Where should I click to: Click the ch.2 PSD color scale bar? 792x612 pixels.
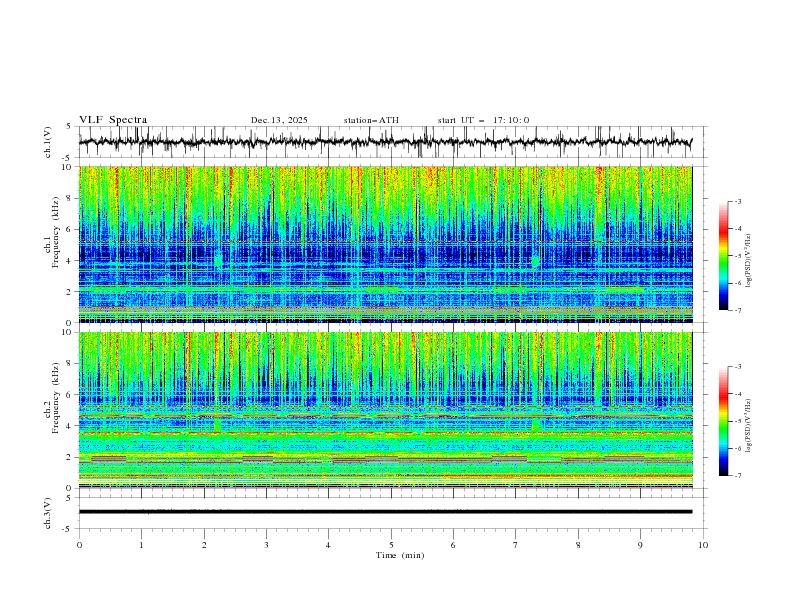(723, 421)
